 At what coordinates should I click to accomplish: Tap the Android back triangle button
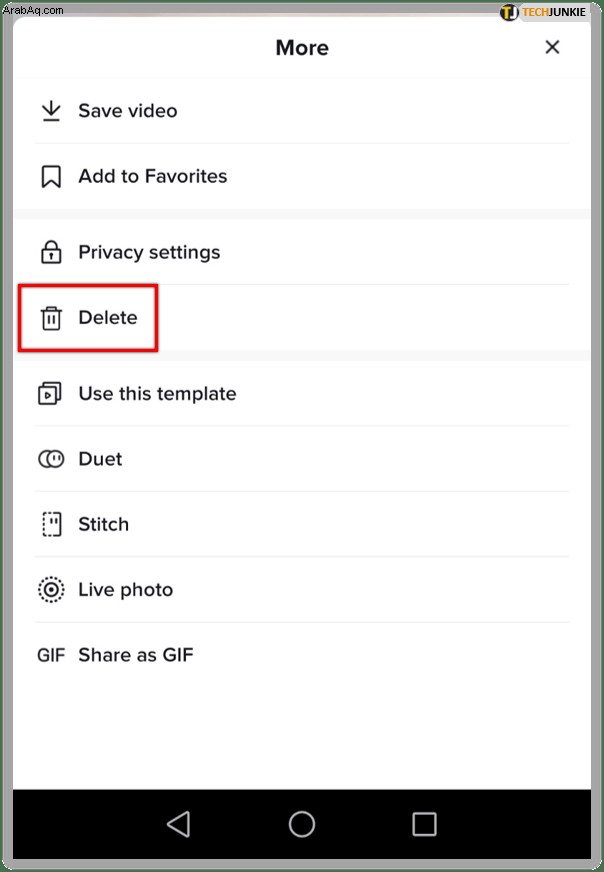(x=179, y=824)
